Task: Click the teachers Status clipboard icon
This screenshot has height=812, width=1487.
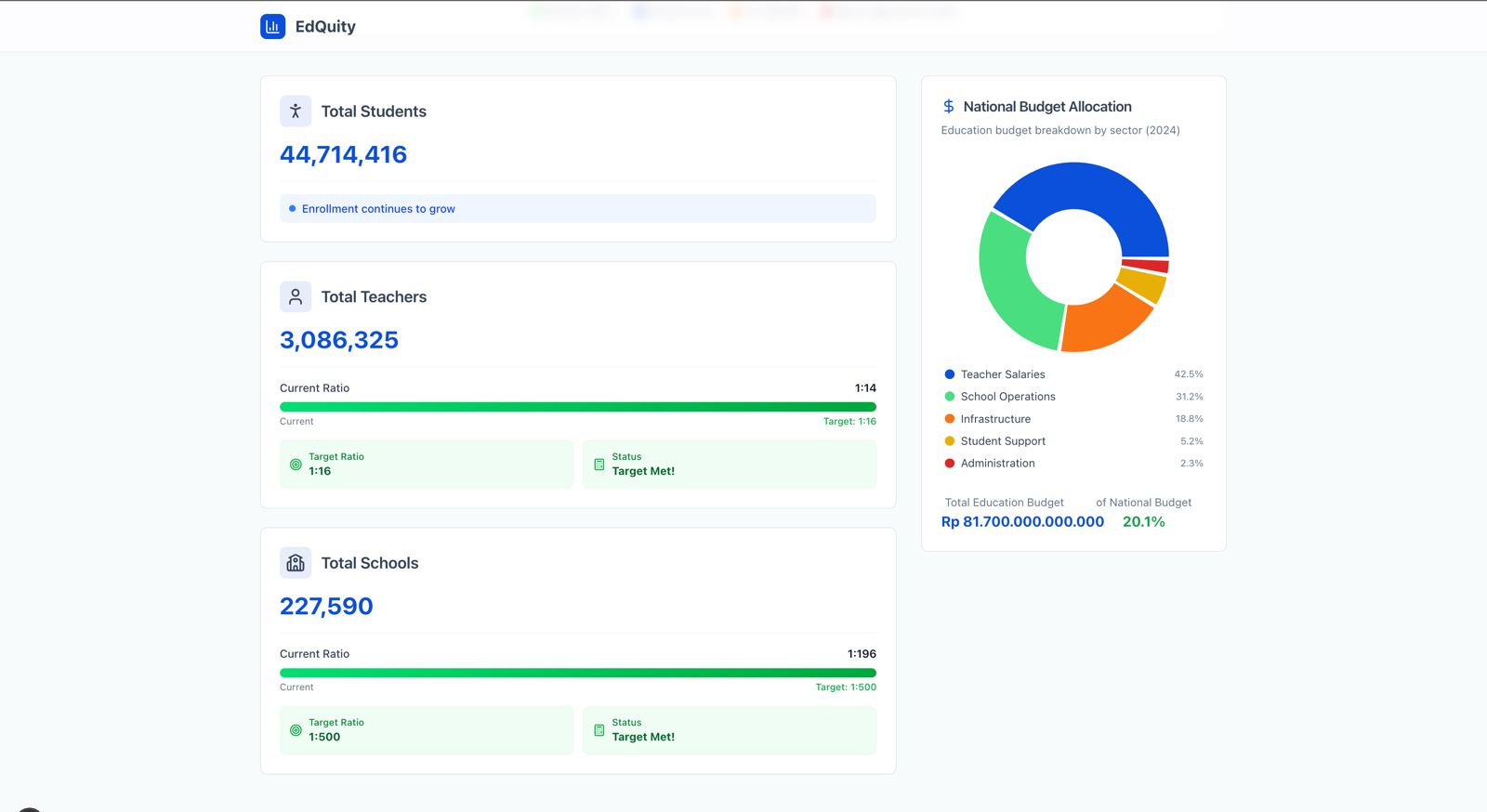Action: [x=599, y=465]
